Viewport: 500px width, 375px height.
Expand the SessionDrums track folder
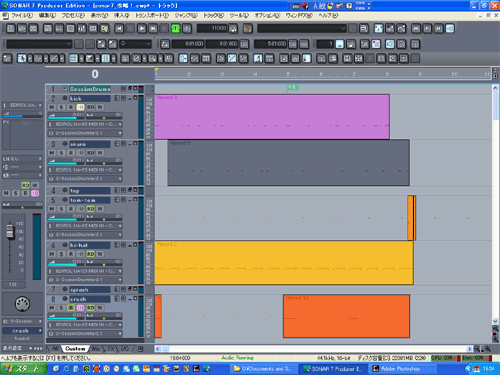(65, 89)
